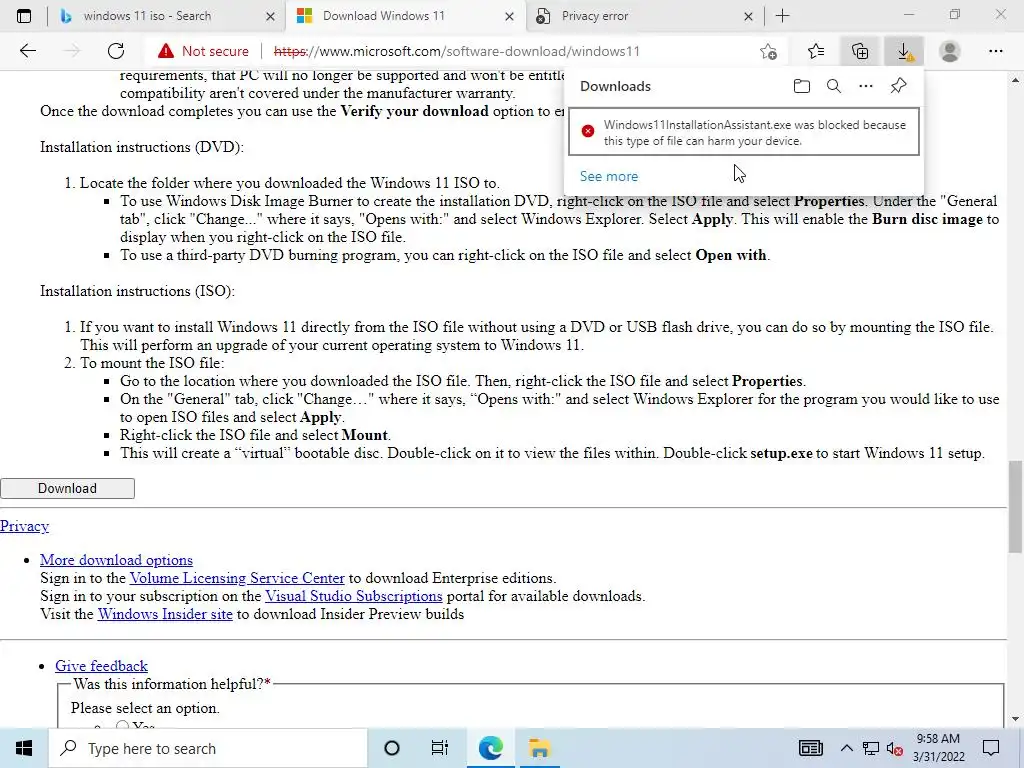The height and width of the screenshot is (768, 1024).
Task: Switch to the Download Windows 11 tab
Action: click(405, 16)
